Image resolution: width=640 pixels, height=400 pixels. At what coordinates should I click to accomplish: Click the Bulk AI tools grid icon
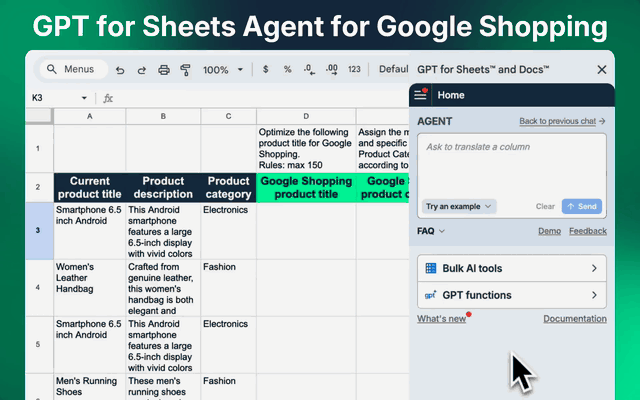[431, 268]
